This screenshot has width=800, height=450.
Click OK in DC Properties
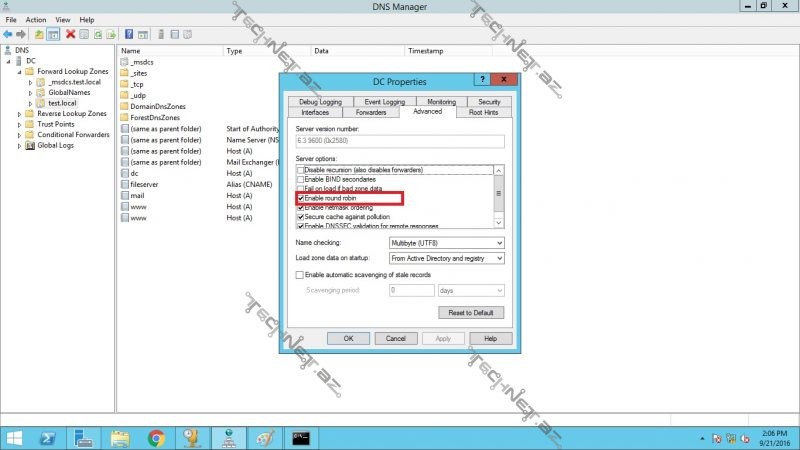pos(348,338)
